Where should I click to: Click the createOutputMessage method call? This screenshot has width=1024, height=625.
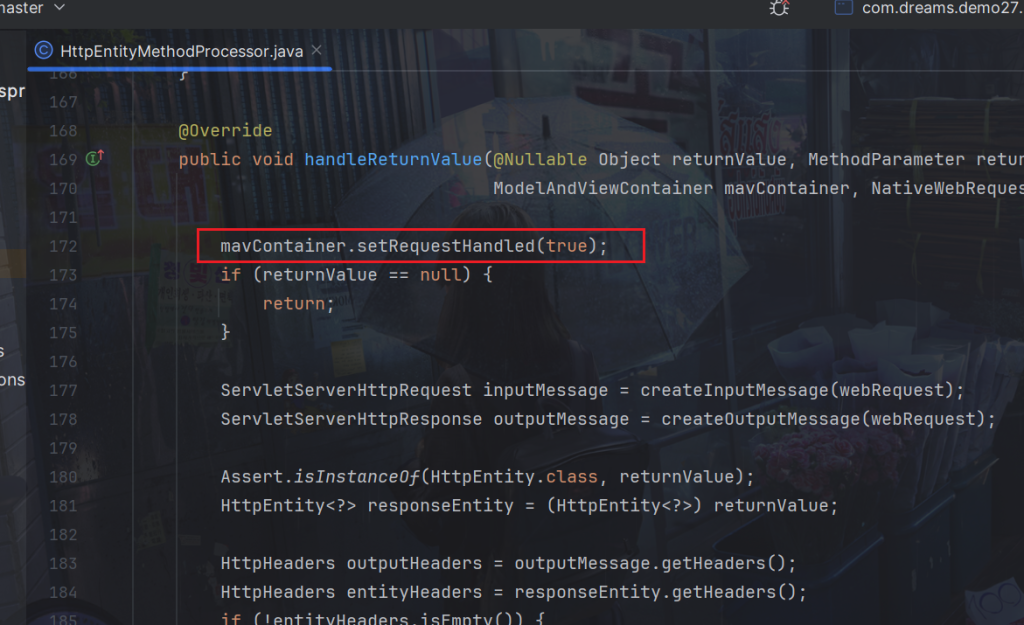pyautogui.click(x=759, y=419)
